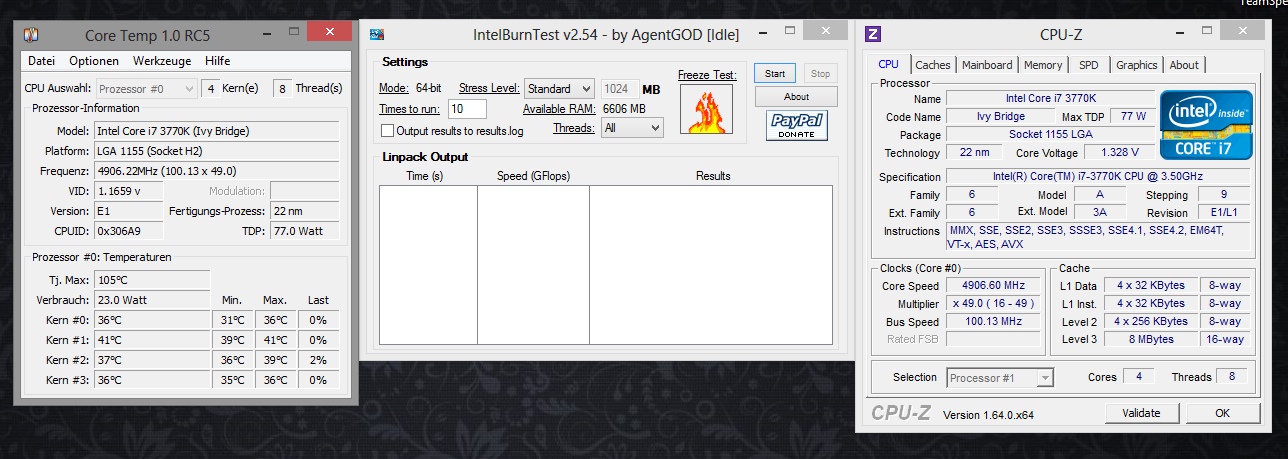Screen dimensions: 1288x459
Task: Click the VID value 1.1659 v
Action: (128, 191)
